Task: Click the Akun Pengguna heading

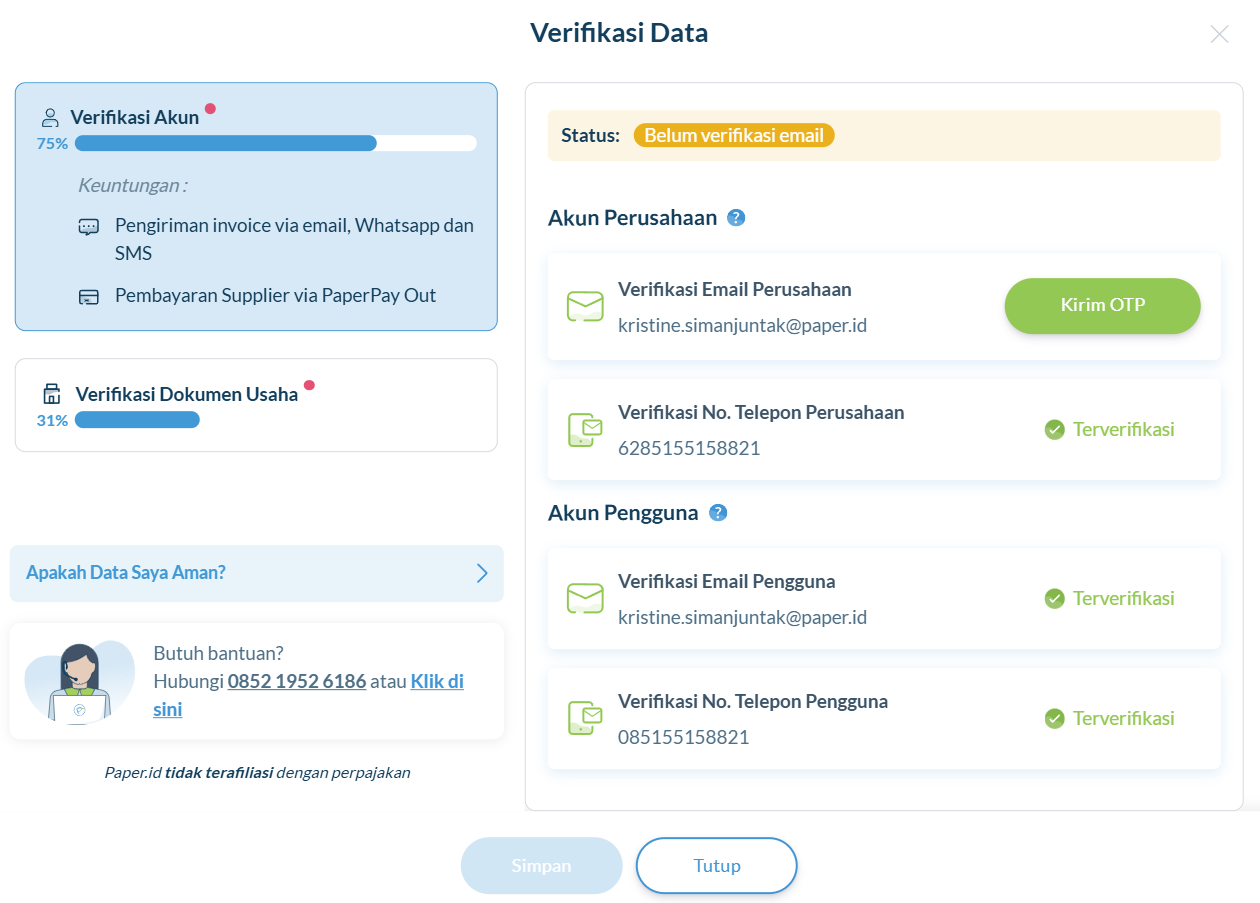Action: tap(623, 512)
